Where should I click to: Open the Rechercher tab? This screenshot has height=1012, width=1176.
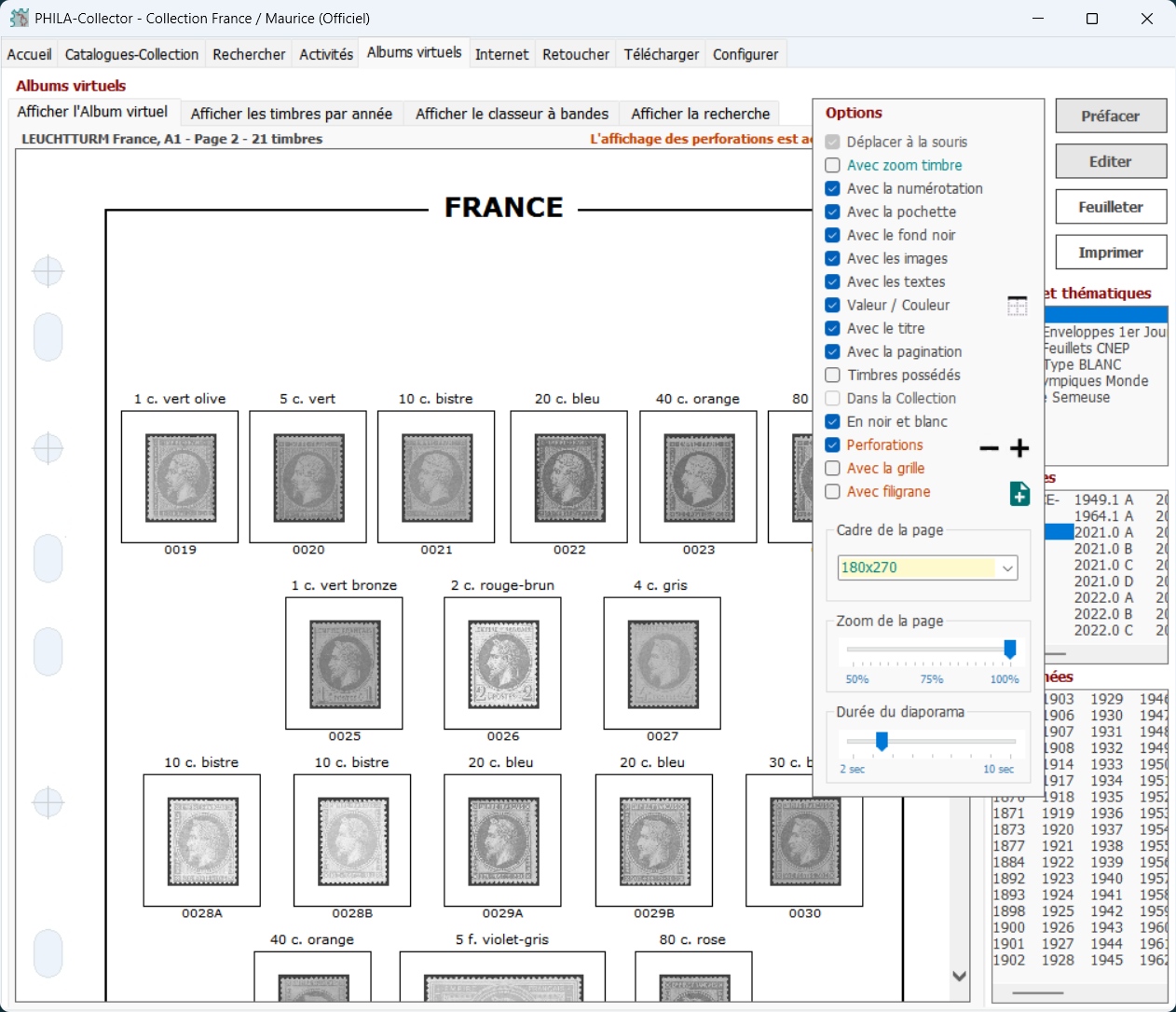(x=249, y=54)
